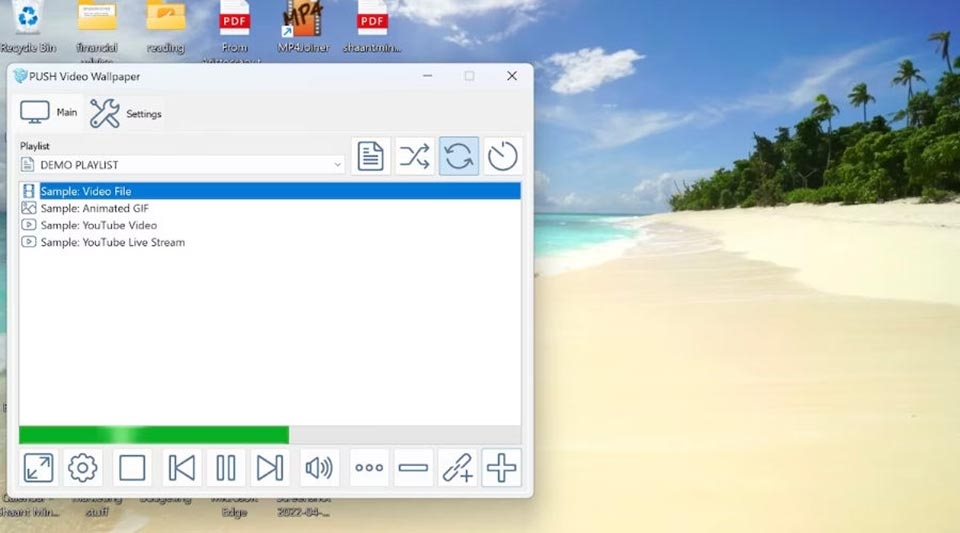Pause the current video wallpaper
The width and height of the screenshot is (960, 533).
click(226, 468)
